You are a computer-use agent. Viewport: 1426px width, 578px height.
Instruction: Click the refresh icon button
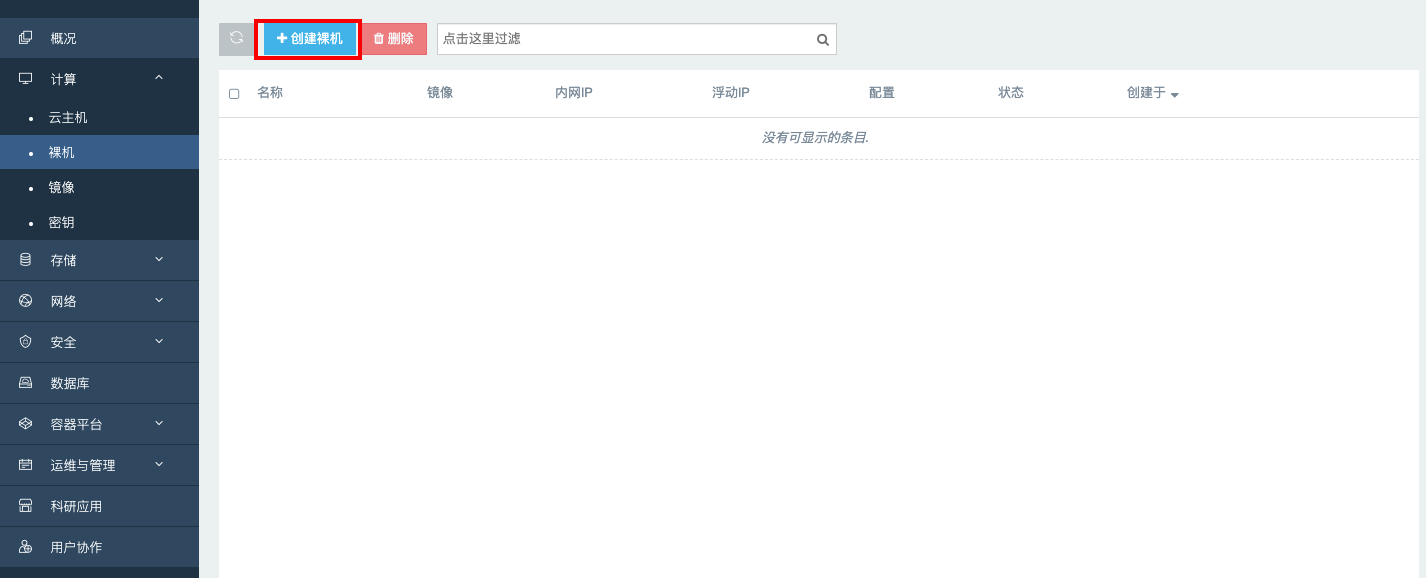[236, 38]
